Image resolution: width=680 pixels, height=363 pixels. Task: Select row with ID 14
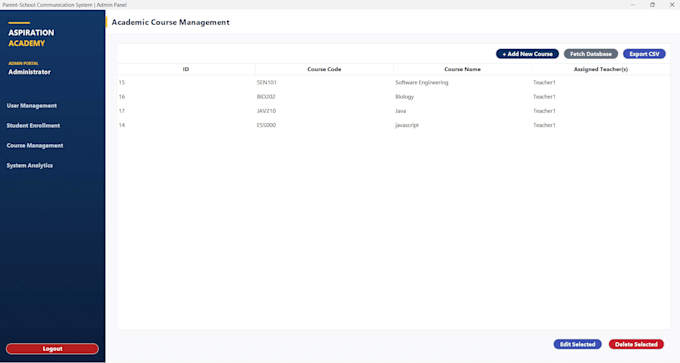[393, 125]
